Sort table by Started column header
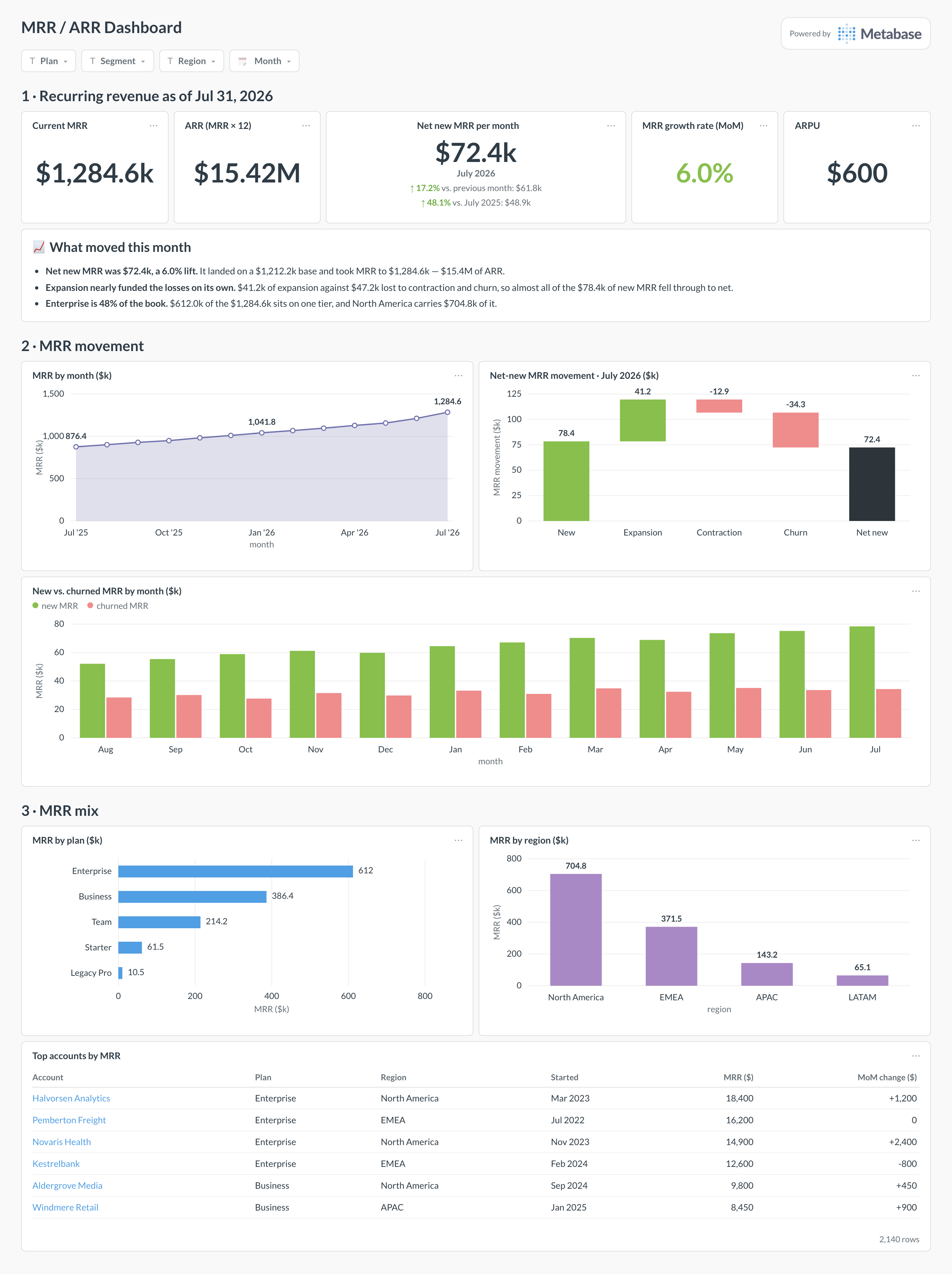Screen dimensions: 952x1274 click(x=564, y=1078)
